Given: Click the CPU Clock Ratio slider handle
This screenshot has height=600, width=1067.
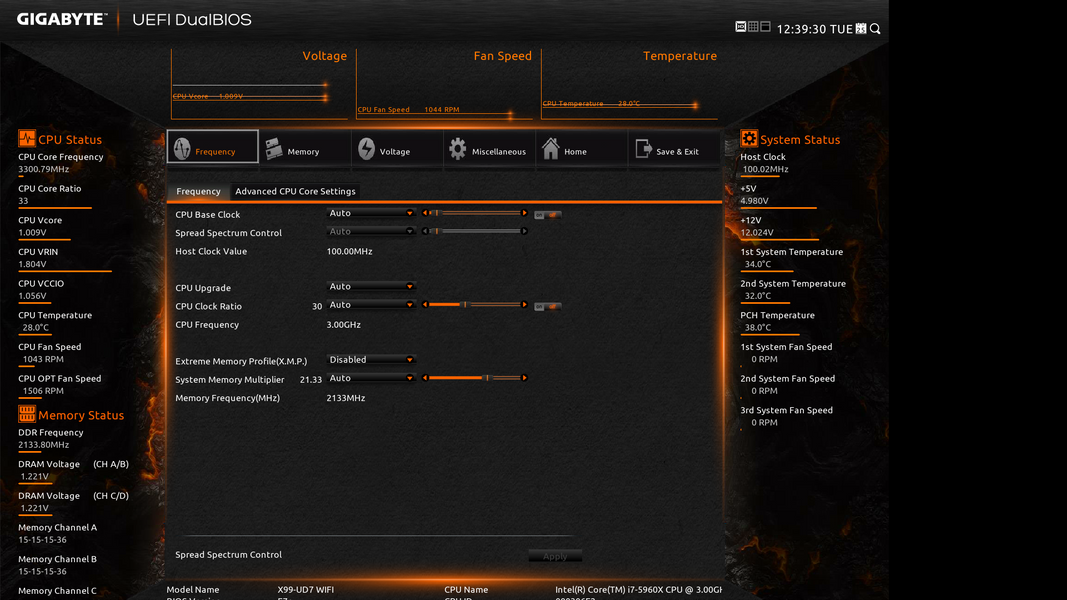Looking at the screenshot, I should click(x=464, y=305).
